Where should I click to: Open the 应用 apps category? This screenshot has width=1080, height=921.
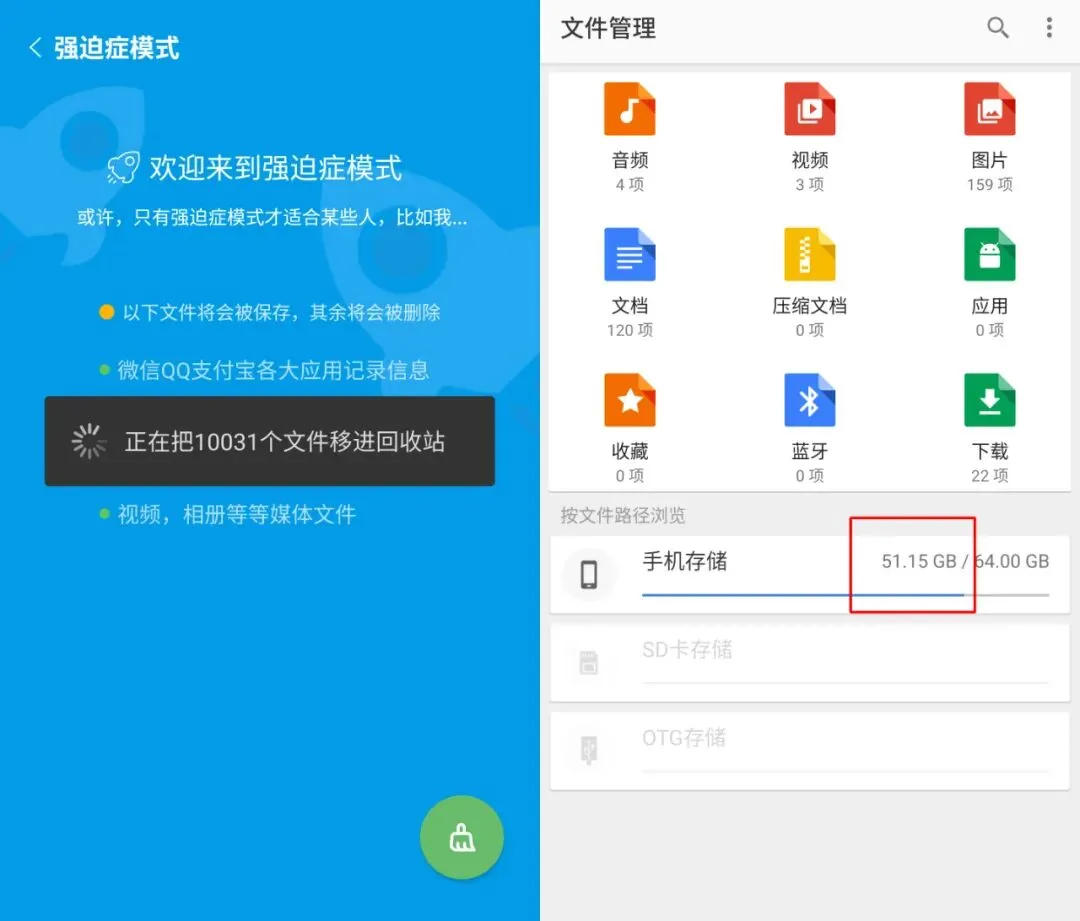pos(989,283)
